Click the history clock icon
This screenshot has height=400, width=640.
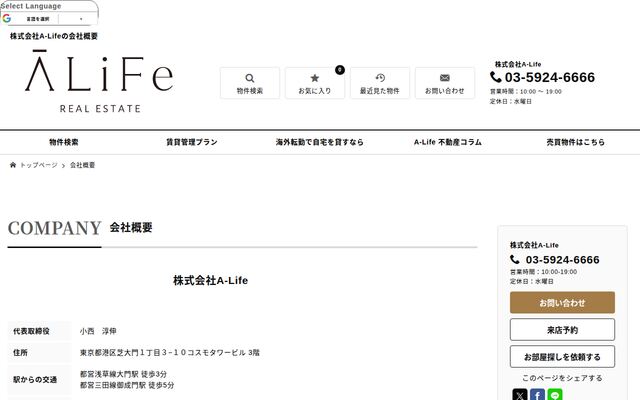pyautogui.click(x=380, y=78)
